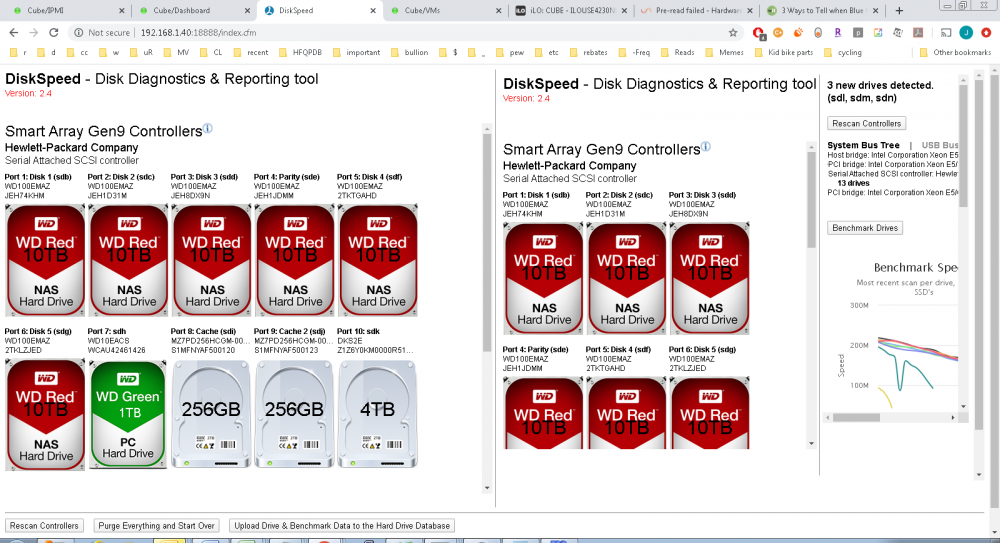The image size is (1000, 543).
Task: Click bottom-bar Rescan Controllers button
Action: click(44, 526)
